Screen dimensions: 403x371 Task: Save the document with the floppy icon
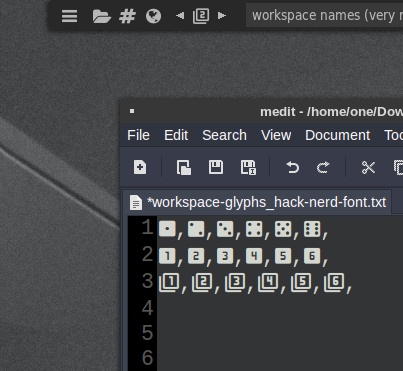click(216, 167)
